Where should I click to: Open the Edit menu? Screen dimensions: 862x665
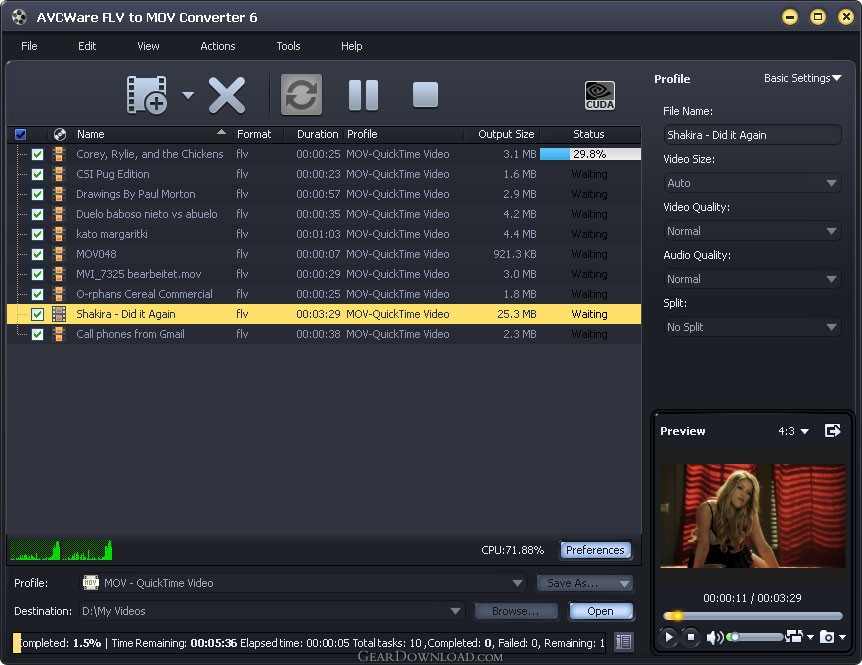(x=87, y=46)
